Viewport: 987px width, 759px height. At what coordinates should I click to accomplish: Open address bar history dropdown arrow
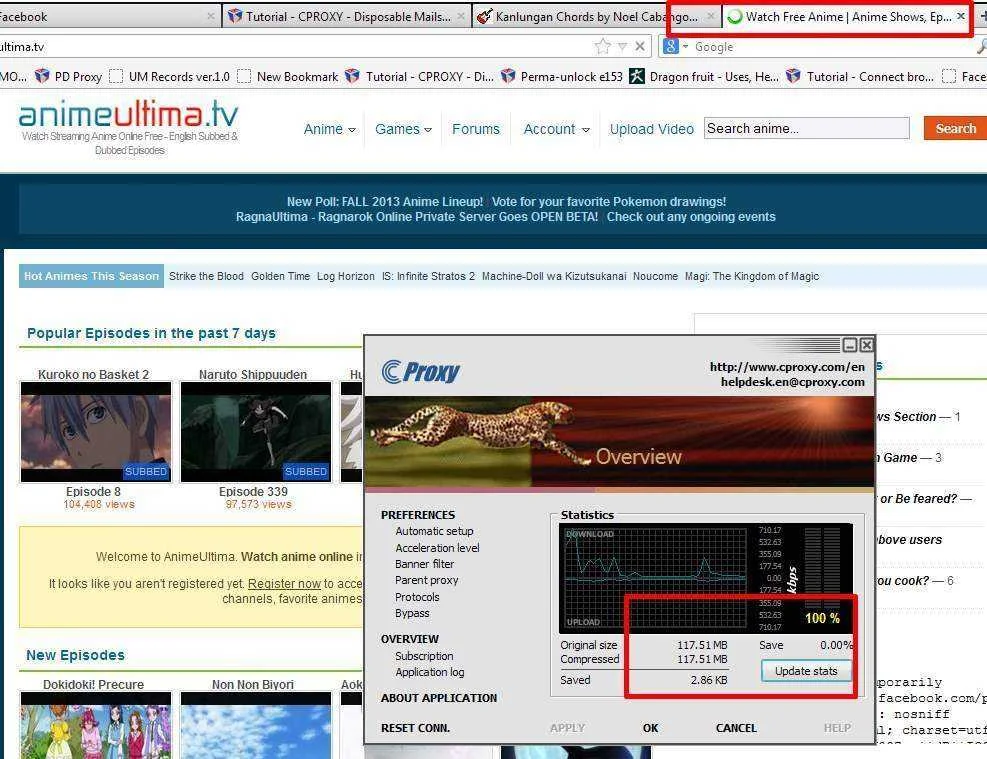click(x=622, y=47)
